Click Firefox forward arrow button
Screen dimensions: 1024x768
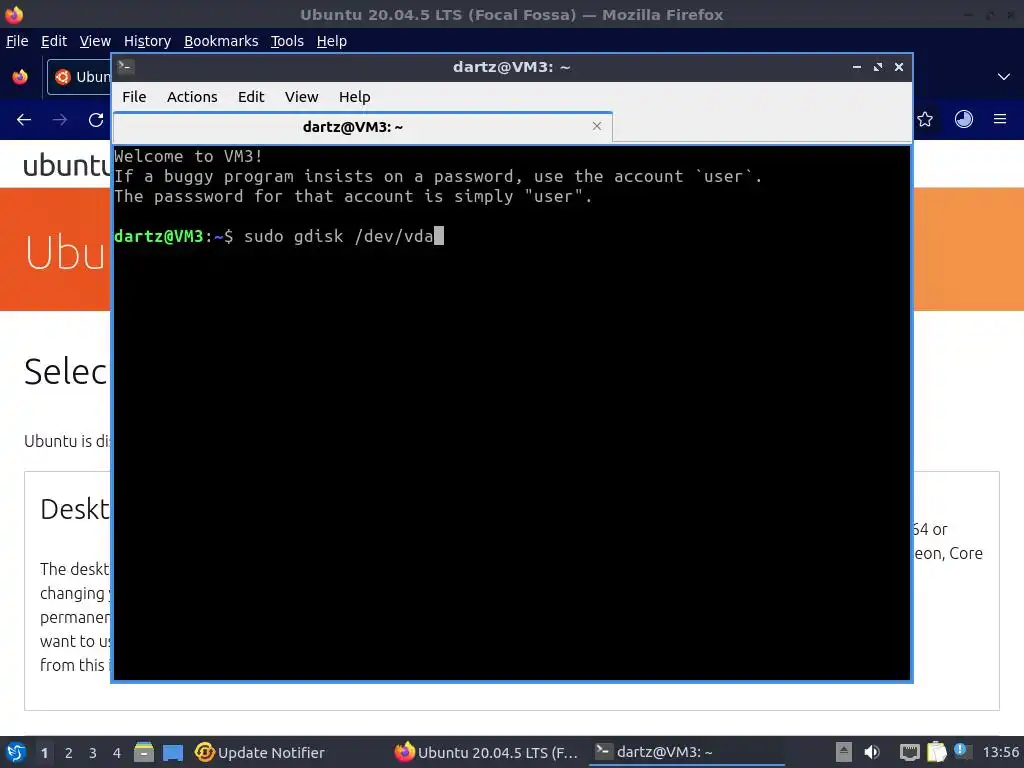click(x=60, y=120)
